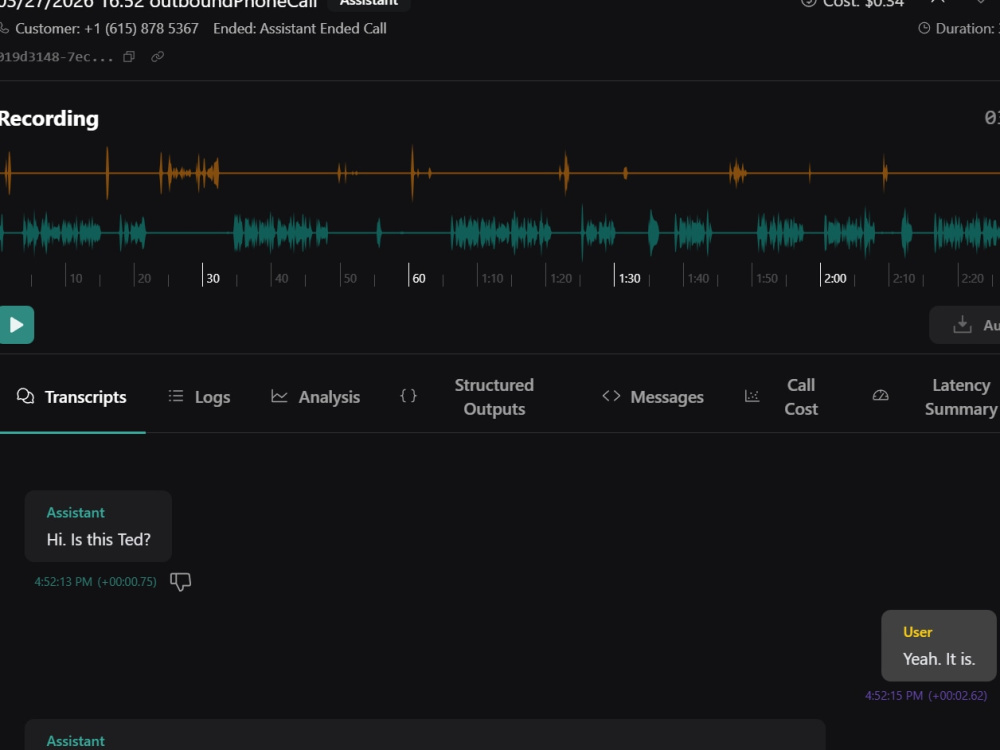The height and width of the screenshot is (750, 1000).
Task: Click the Analysis chart icon
Action: 279,396
